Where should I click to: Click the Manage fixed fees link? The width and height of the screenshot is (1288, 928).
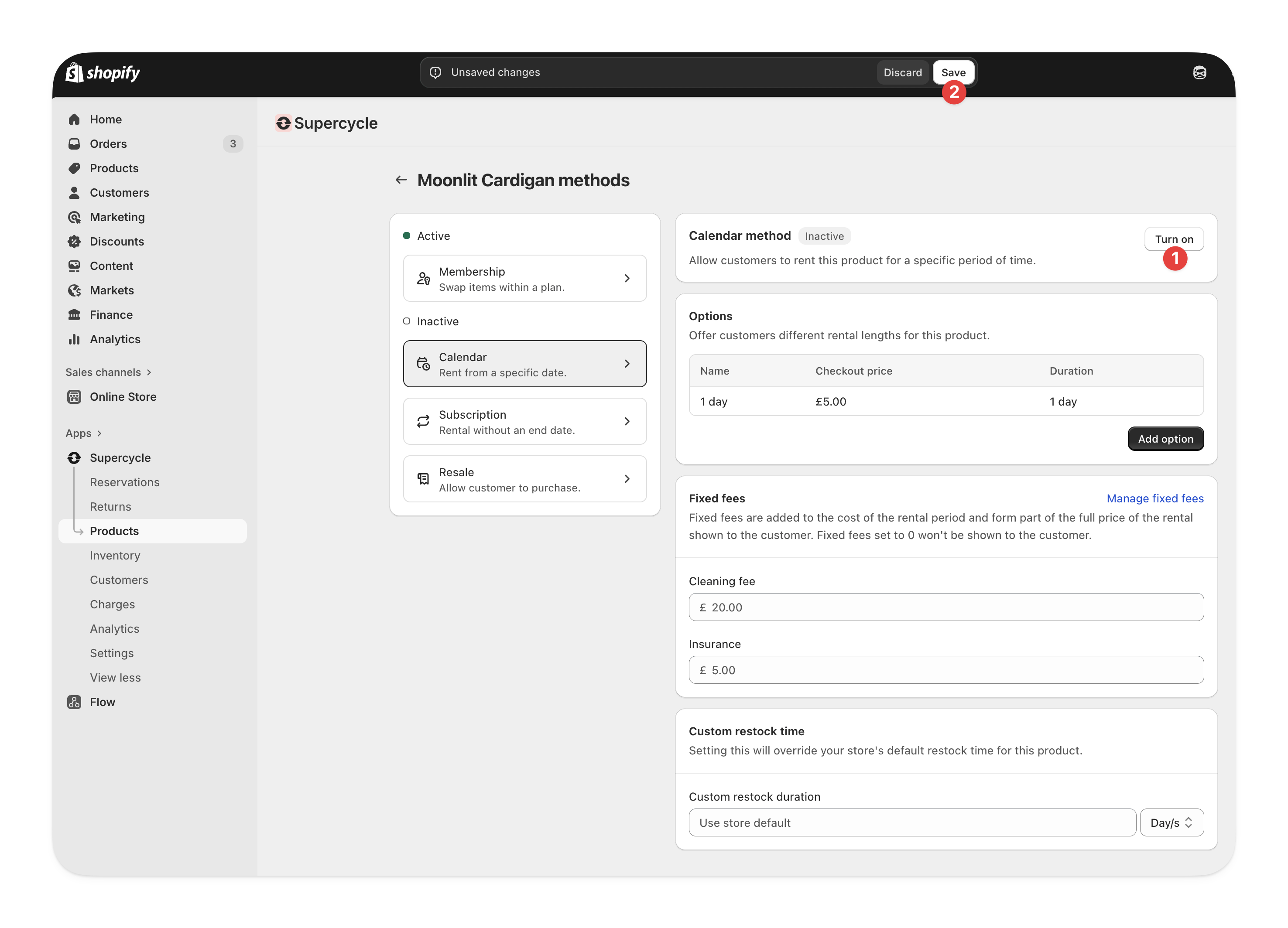(1154, 498)
